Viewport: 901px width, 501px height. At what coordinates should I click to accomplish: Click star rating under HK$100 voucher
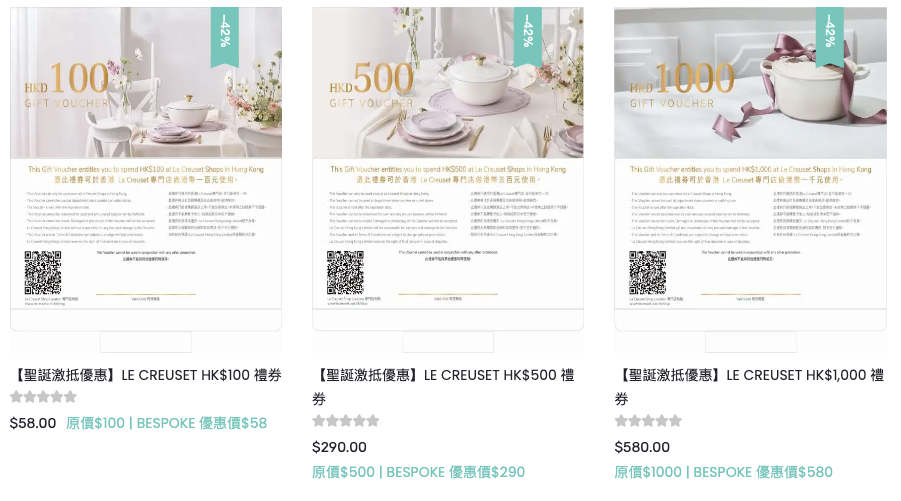point(43,397)
